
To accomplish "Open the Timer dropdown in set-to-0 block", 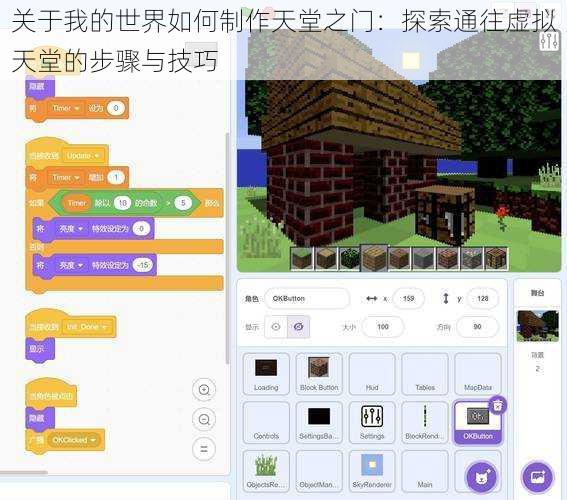I will (x=66, y=108).
